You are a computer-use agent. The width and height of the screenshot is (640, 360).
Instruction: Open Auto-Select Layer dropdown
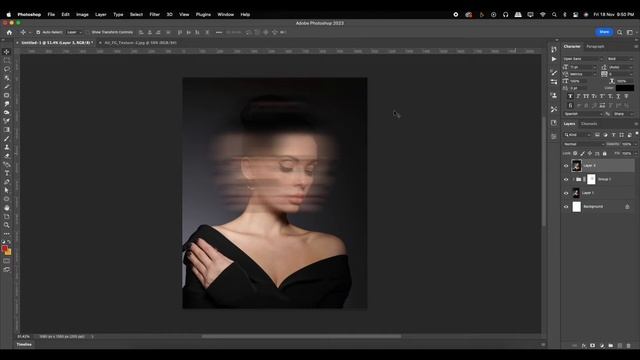[x=74, y=32]
